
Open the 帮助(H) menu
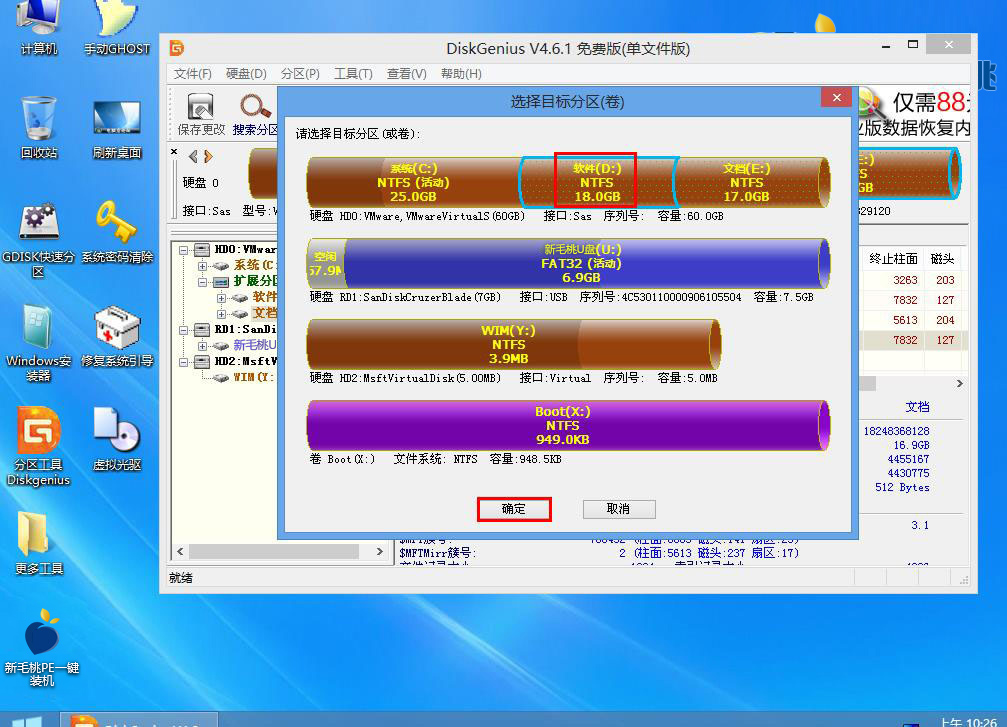pos(461,74)
